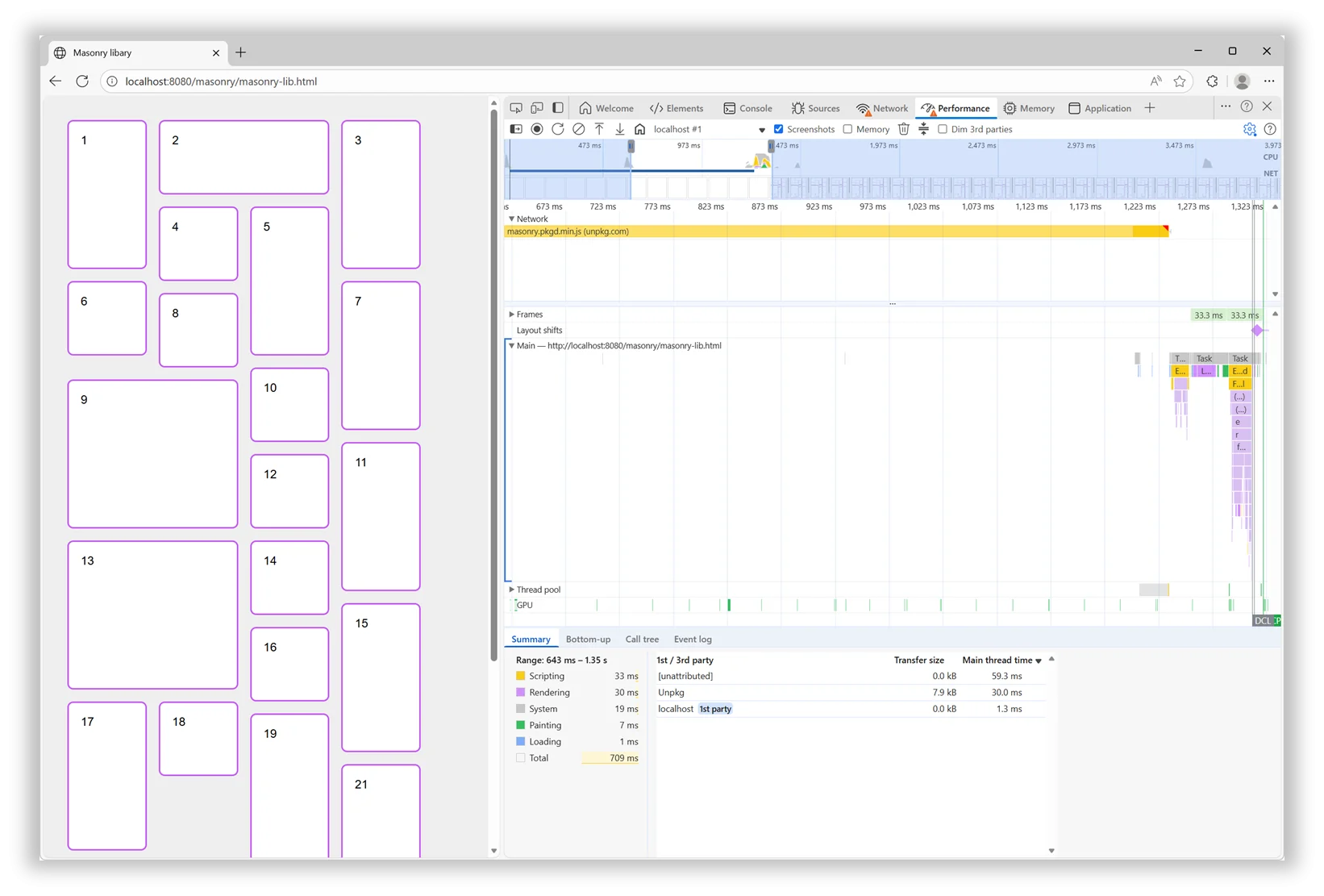Expand the Frames track
Screen dimensions: 1324x896
tap(511, 315)
